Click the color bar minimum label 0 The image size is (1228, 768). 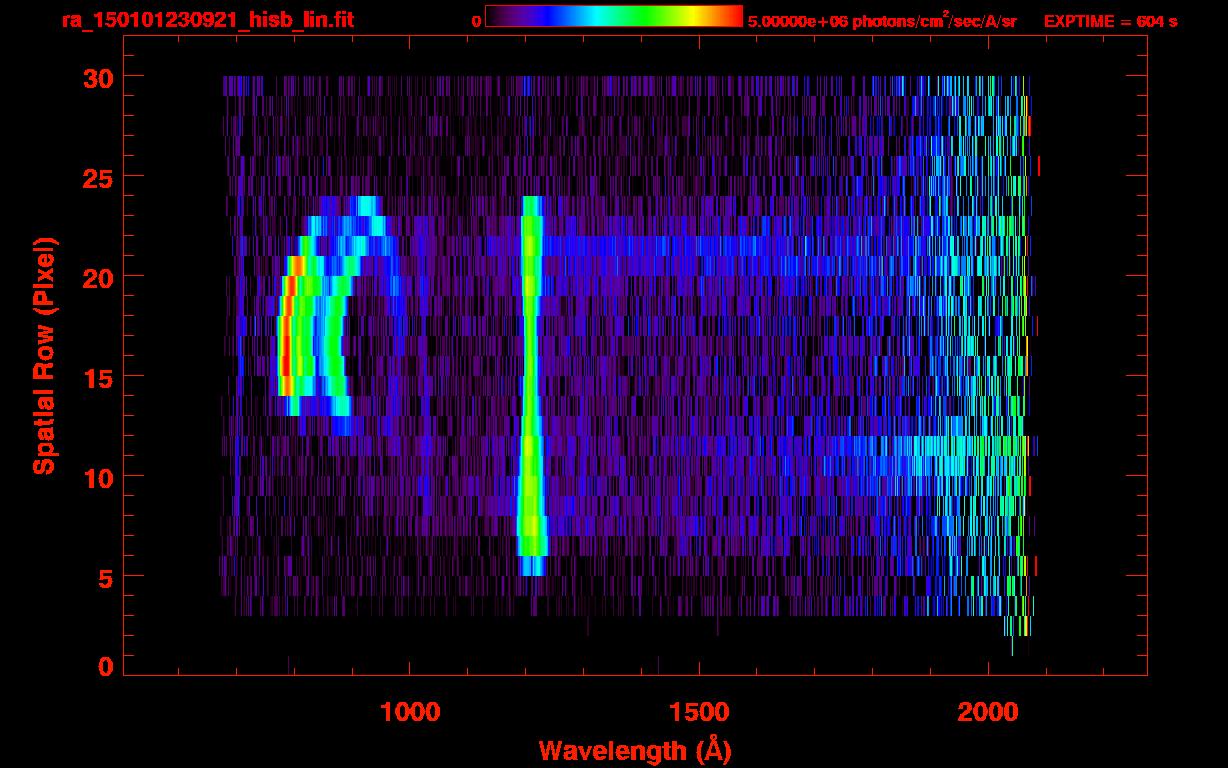(476, 21)
